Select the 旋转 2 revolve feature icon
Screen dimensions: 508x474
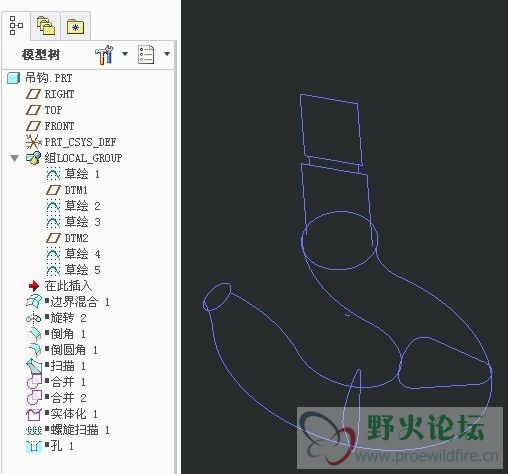coord(34,318)
